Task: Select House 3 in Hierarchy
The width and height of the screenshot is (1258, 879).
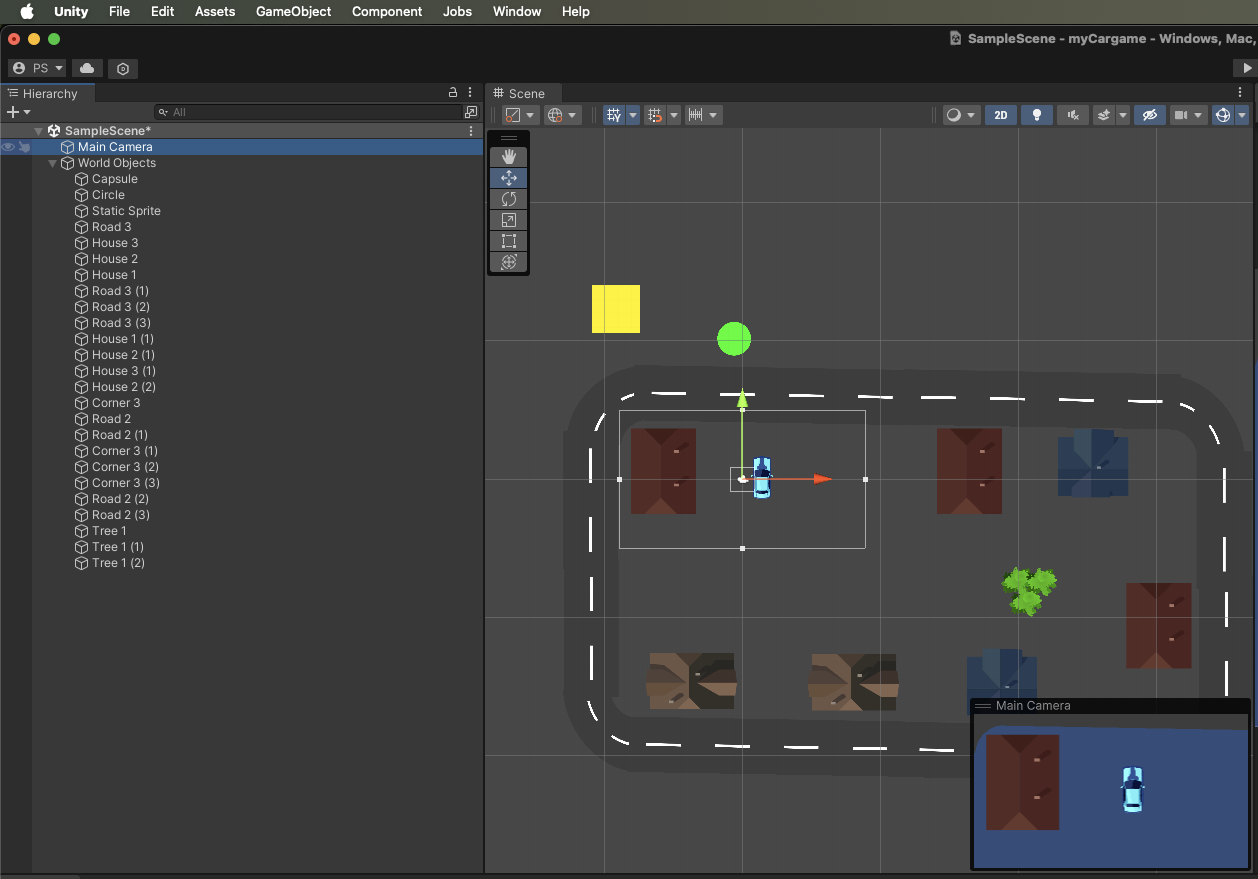Action: click(x=115, y=243)
